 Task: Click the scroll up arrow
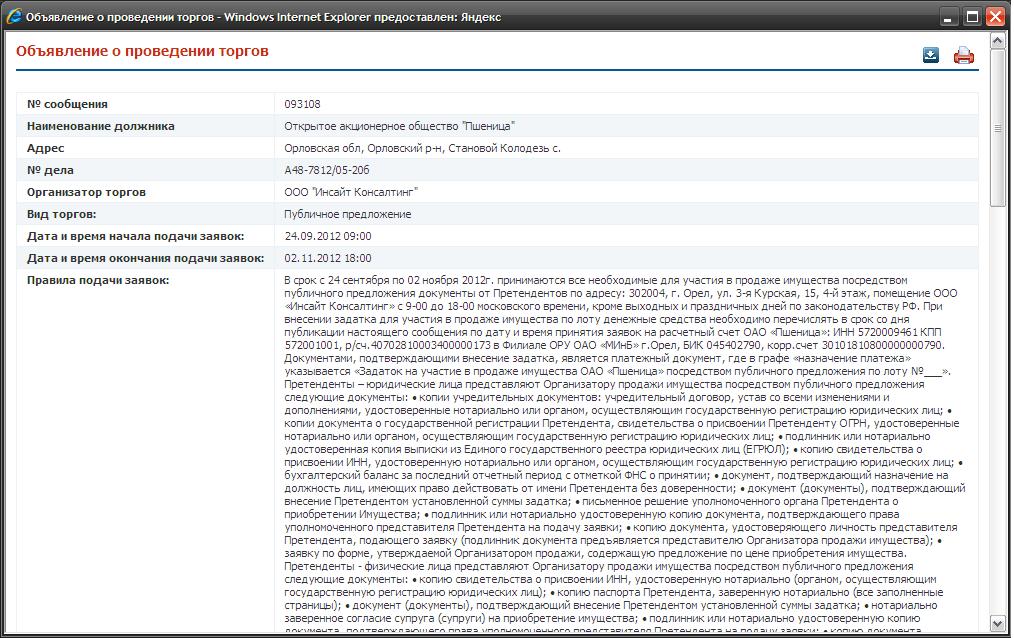(997, 41)
